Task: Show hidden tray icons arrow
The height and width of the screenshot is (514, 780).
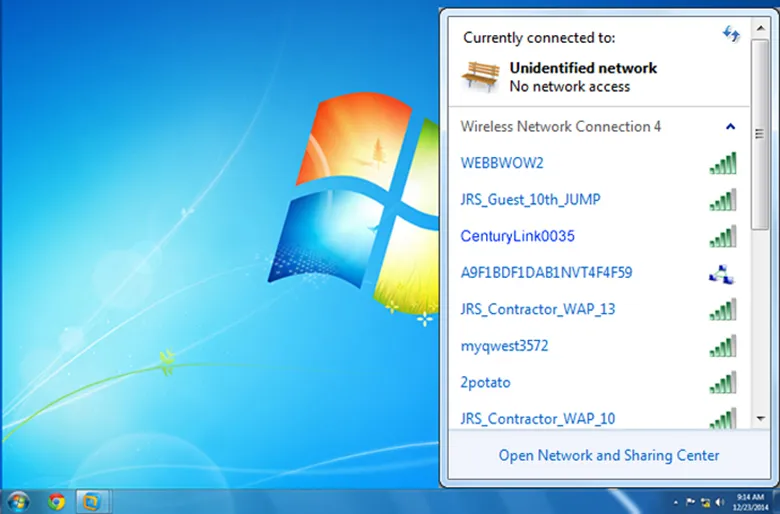Action: tap(675, 500)
